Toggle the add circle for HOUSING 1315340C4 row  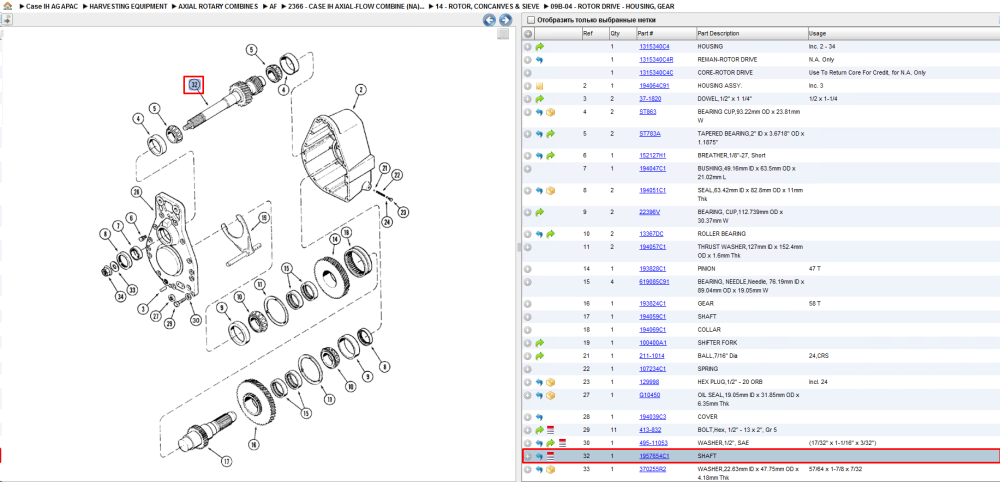(x=527, y=47)
